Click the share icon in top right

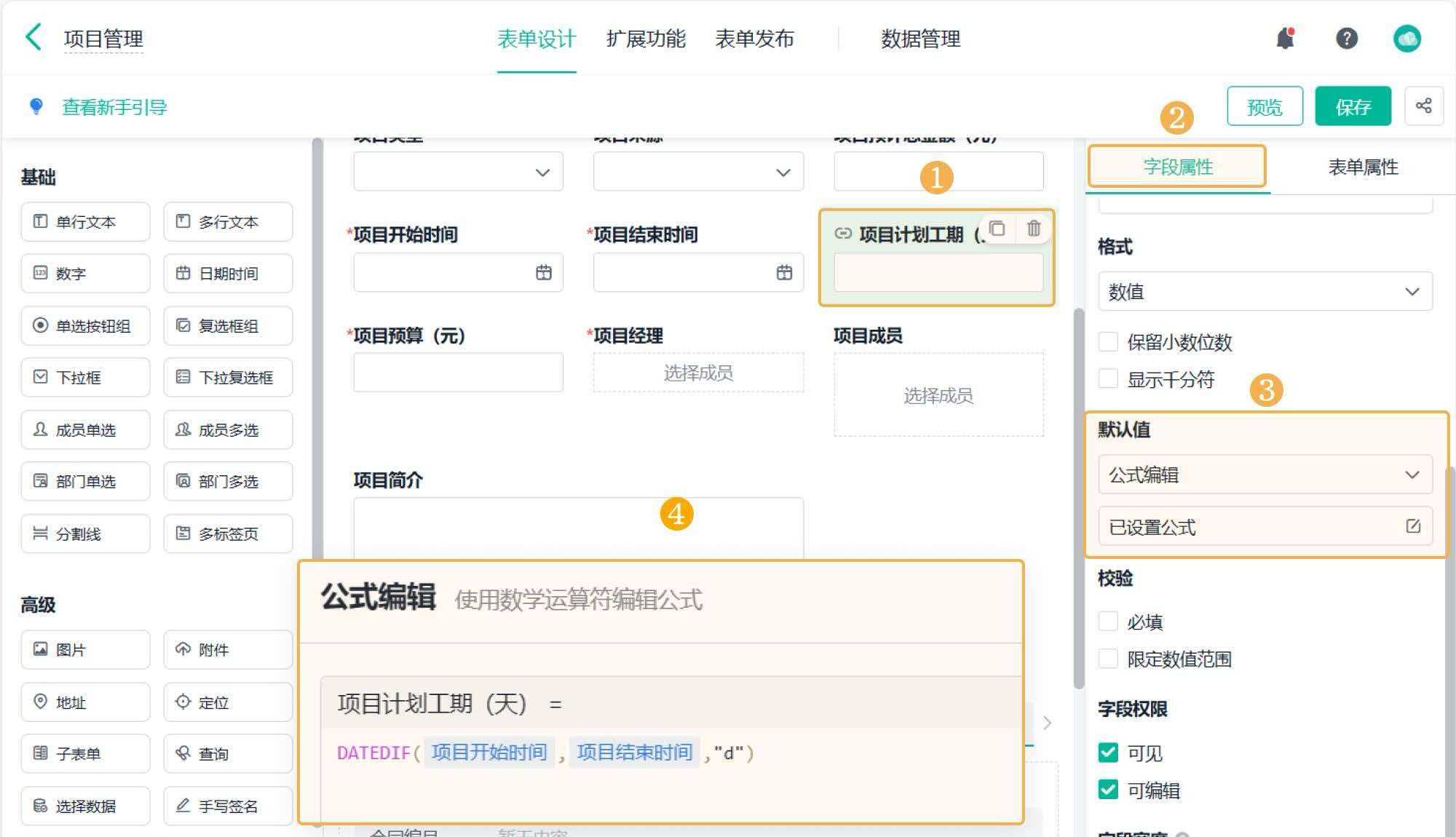[1425, 106]
